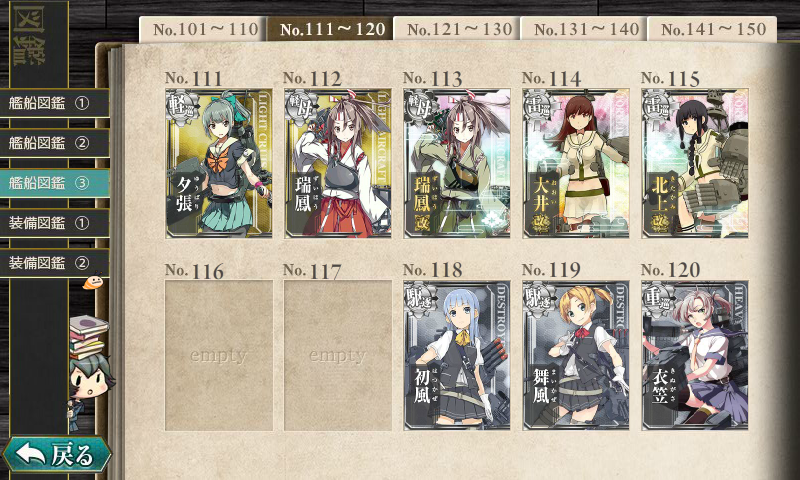
Task: Open 装備図鑑 ② equipment encyclopedia
Action: point(54,263)
